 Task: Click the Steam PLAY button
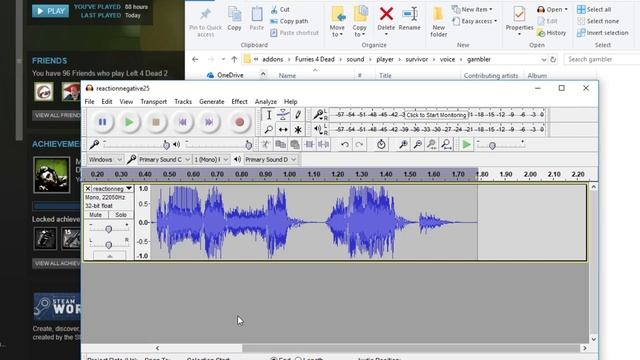[51, 11]
